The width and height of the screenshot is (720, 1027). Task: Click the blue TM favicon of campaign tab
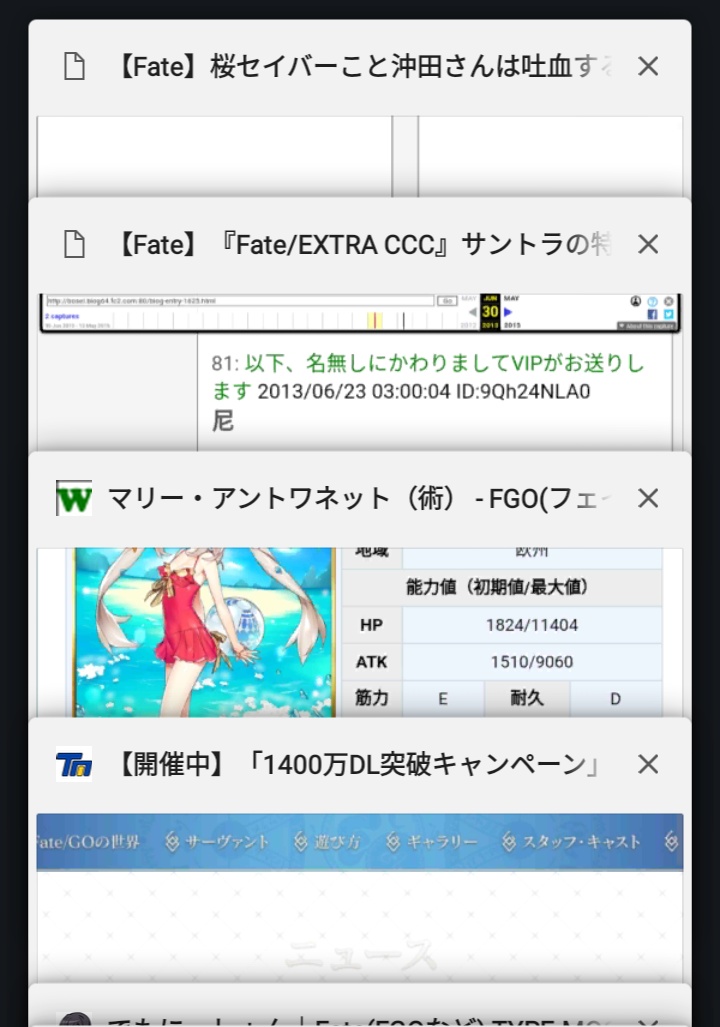tap(74, 764)
